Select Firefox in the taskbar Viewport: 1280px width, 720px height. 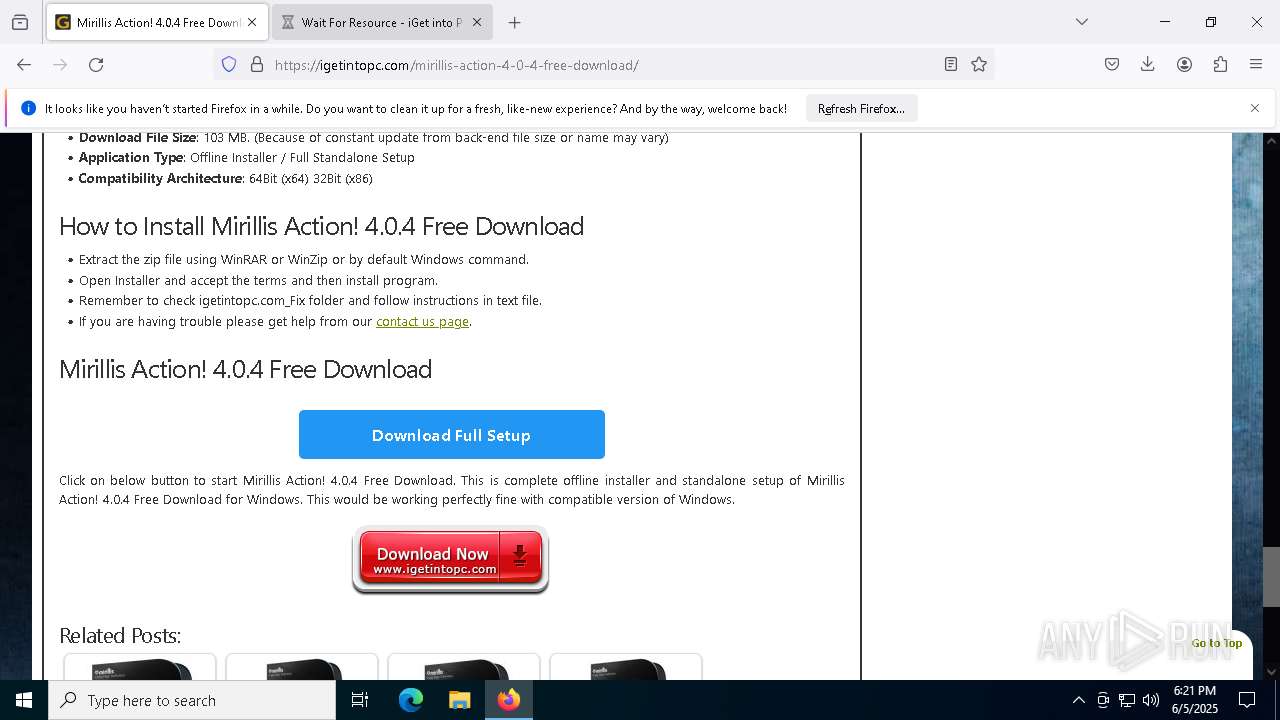508,700
